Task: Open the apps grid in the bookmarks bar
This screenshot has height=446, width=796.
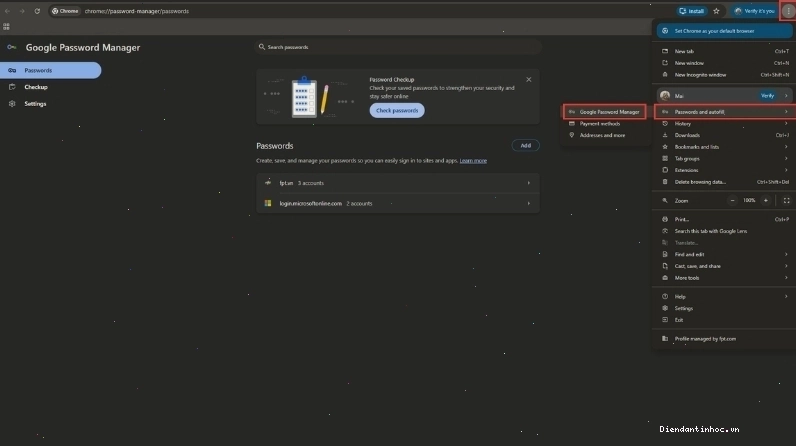Action: [7, 26]
